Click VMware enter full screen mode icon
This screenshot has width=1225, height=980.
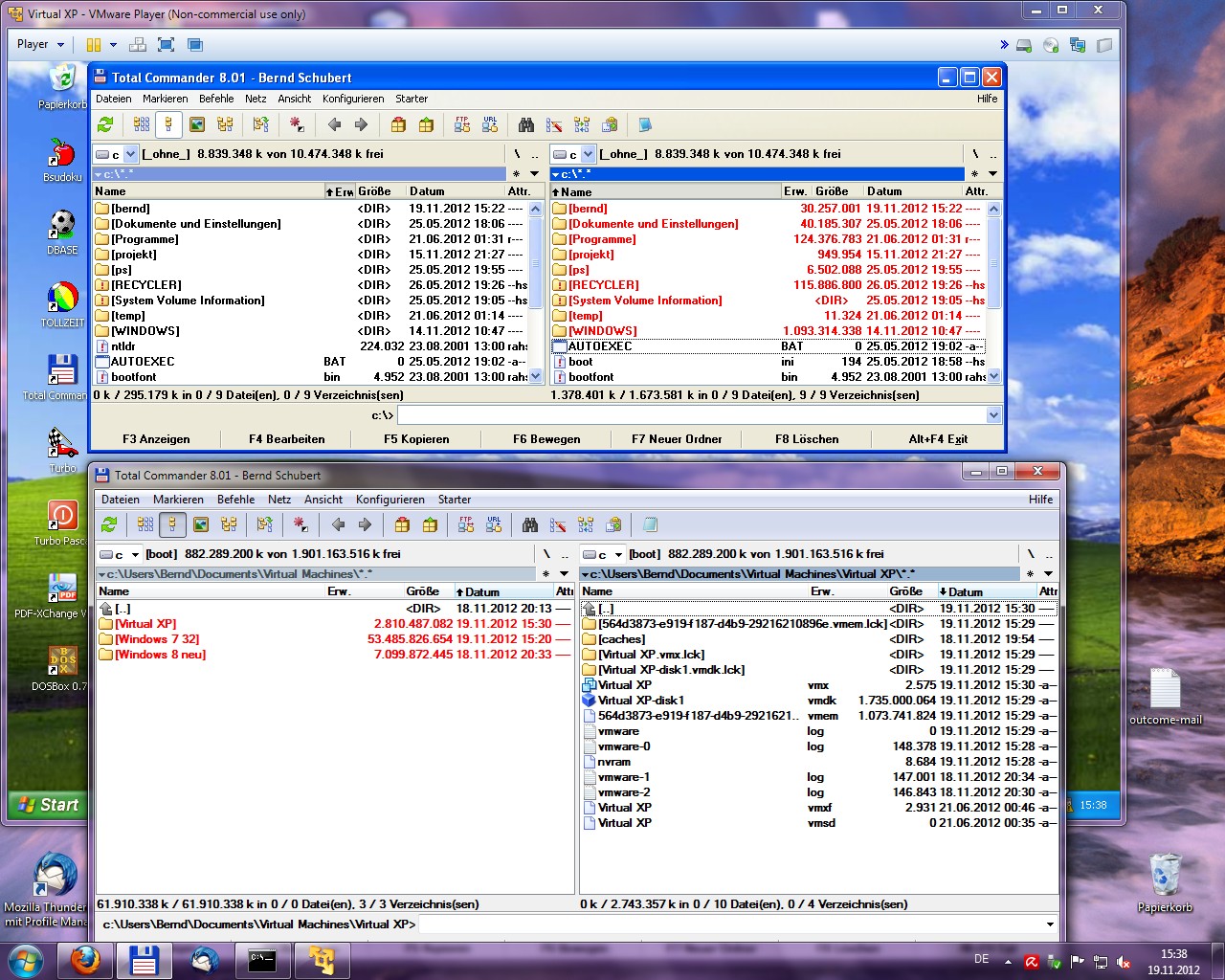click(x=166, y=45)
